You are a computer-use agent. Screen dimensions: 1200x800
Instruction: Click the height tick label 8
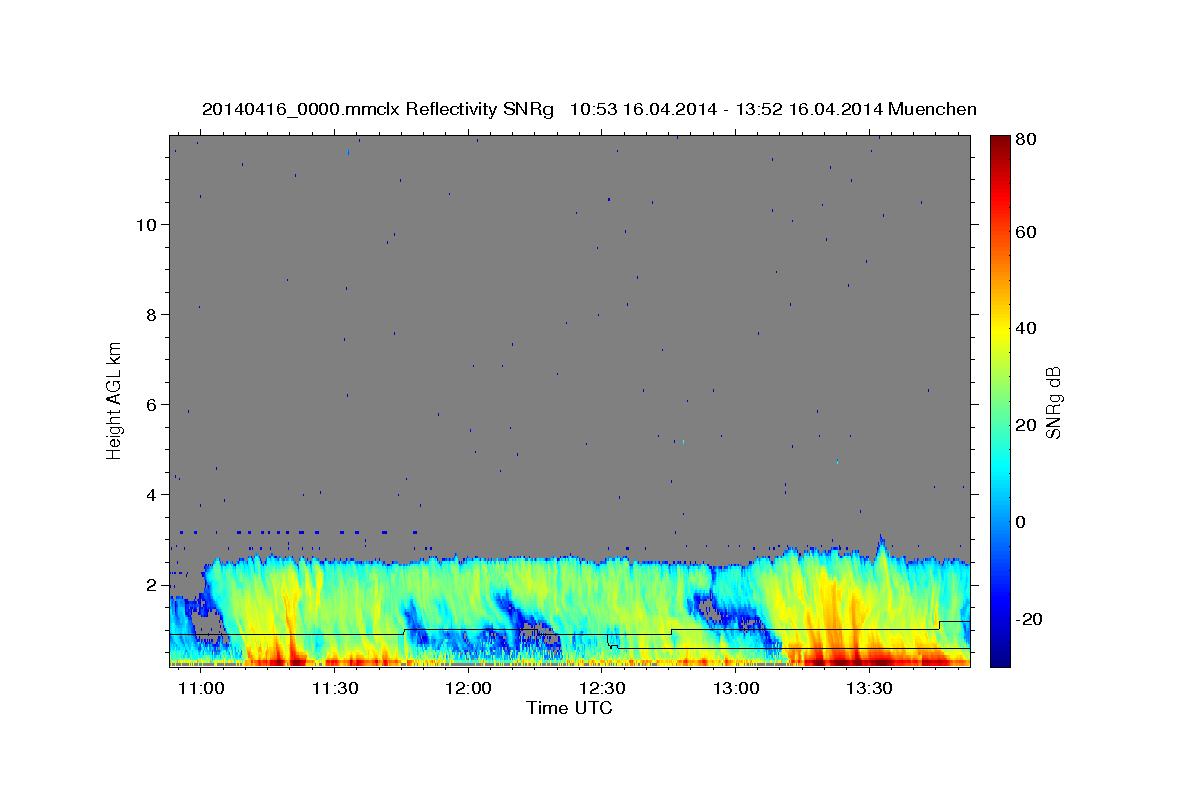point(153,315)
